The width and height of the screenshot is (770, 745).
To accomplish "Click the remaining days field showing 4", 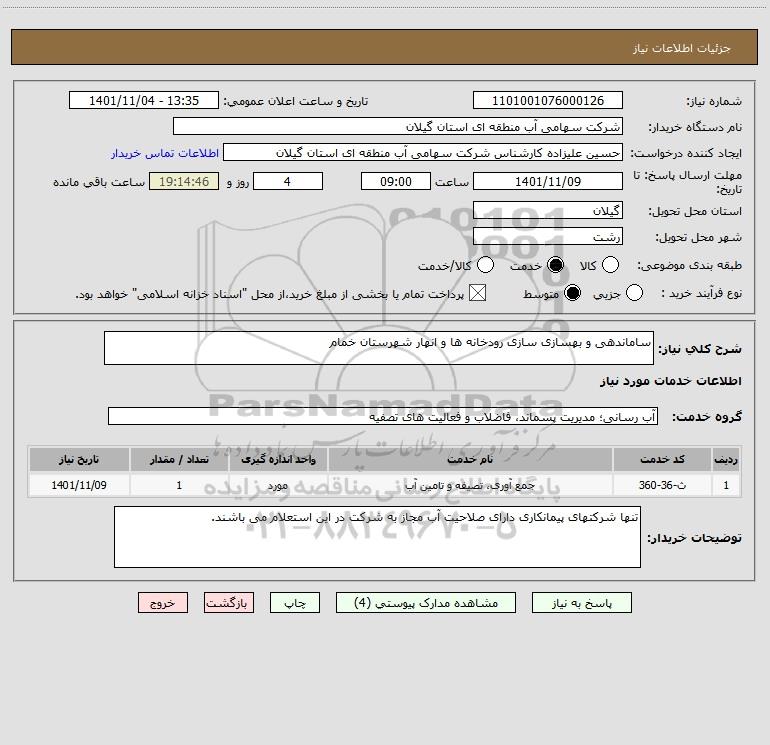I will coord(288,181).
